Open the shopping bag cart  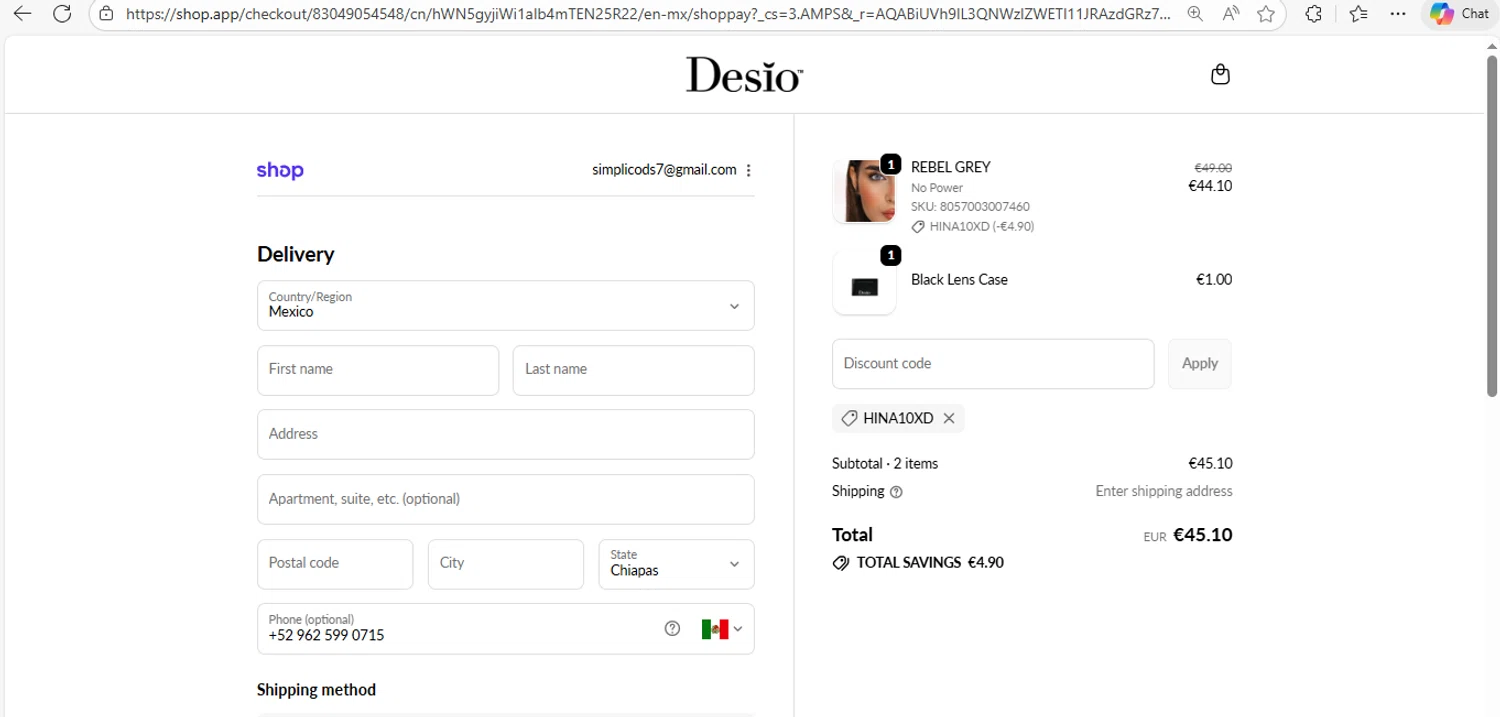tap(1220, 74)
